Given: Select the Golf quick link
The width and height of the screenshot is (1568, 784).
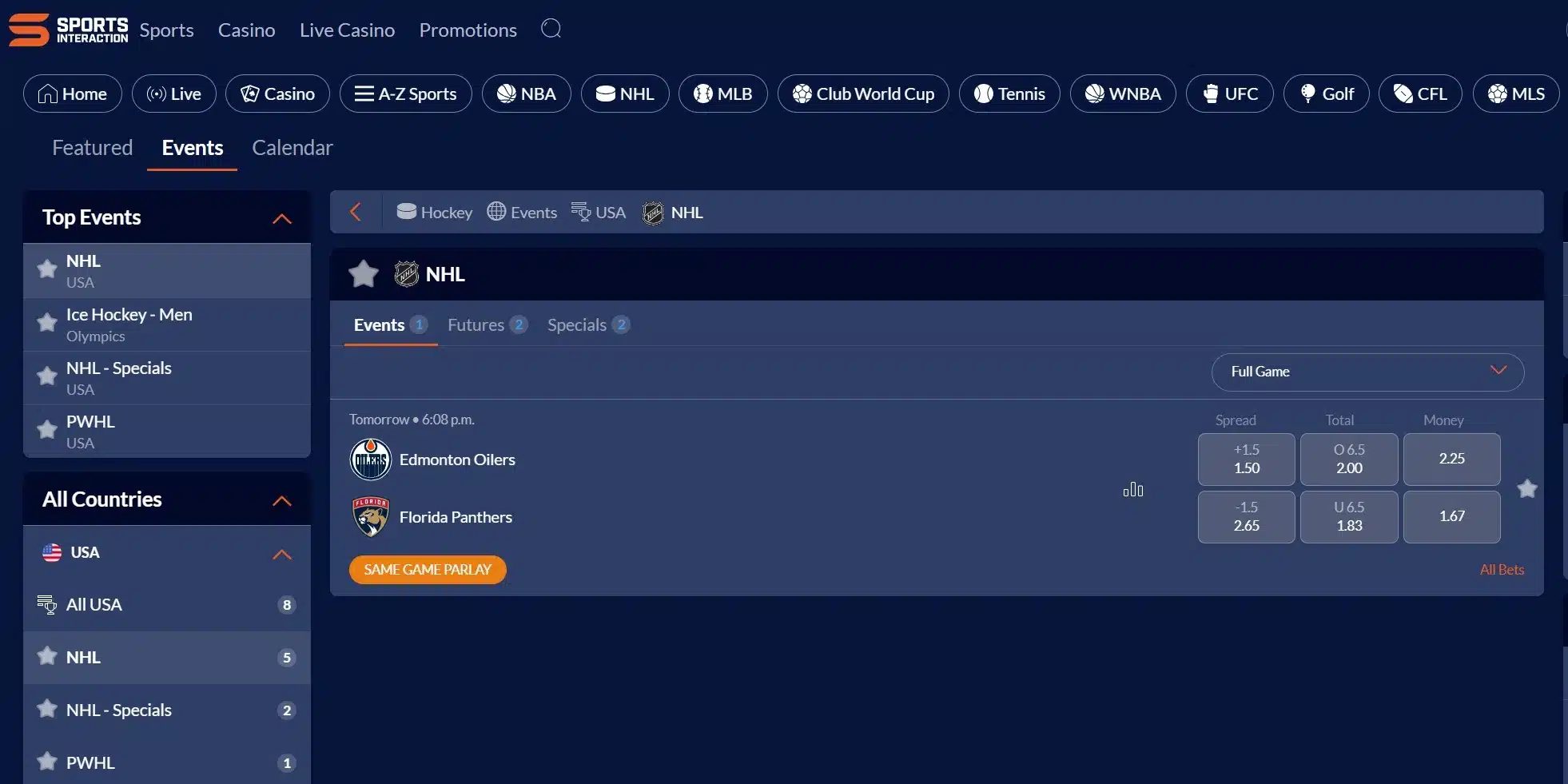Looking at the screenshot, I should [x=1327, y=94].
